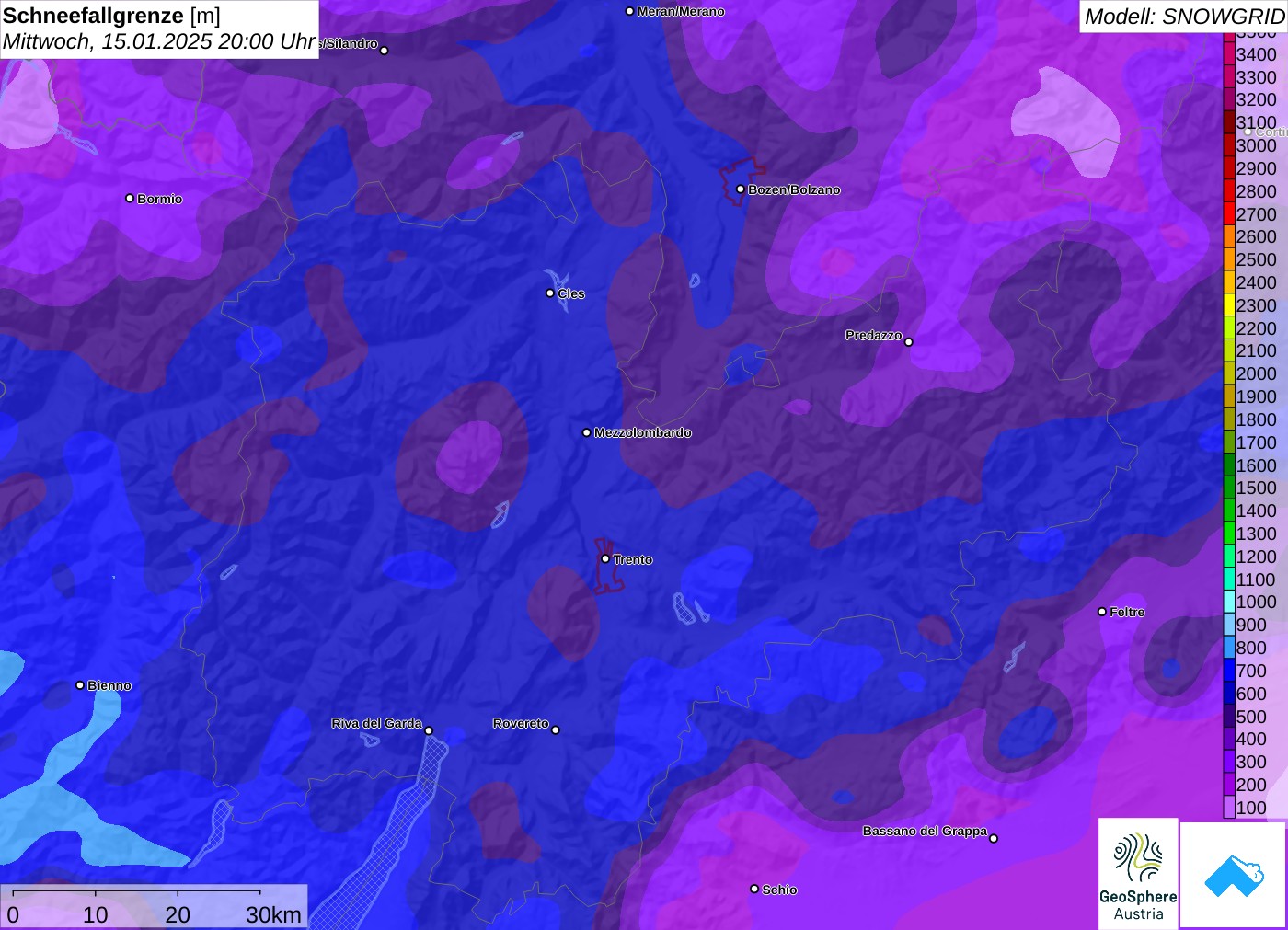Screen dimensions: 1288x930
Task: Pick the 100 m legend color swatch
Action: (x=1228, y=808)
